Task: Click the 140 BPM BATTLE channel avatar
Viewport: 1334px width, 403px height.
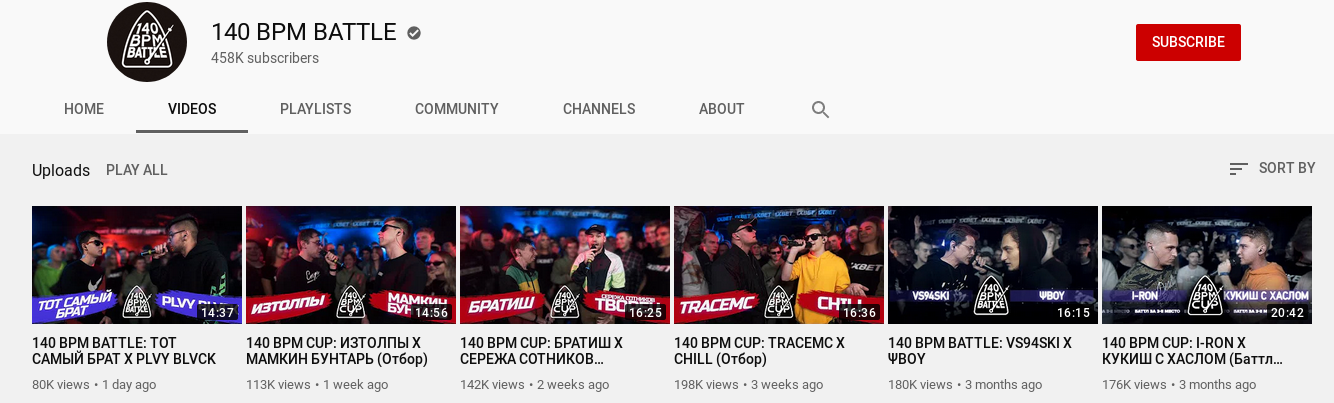Action: coord(147,42)
